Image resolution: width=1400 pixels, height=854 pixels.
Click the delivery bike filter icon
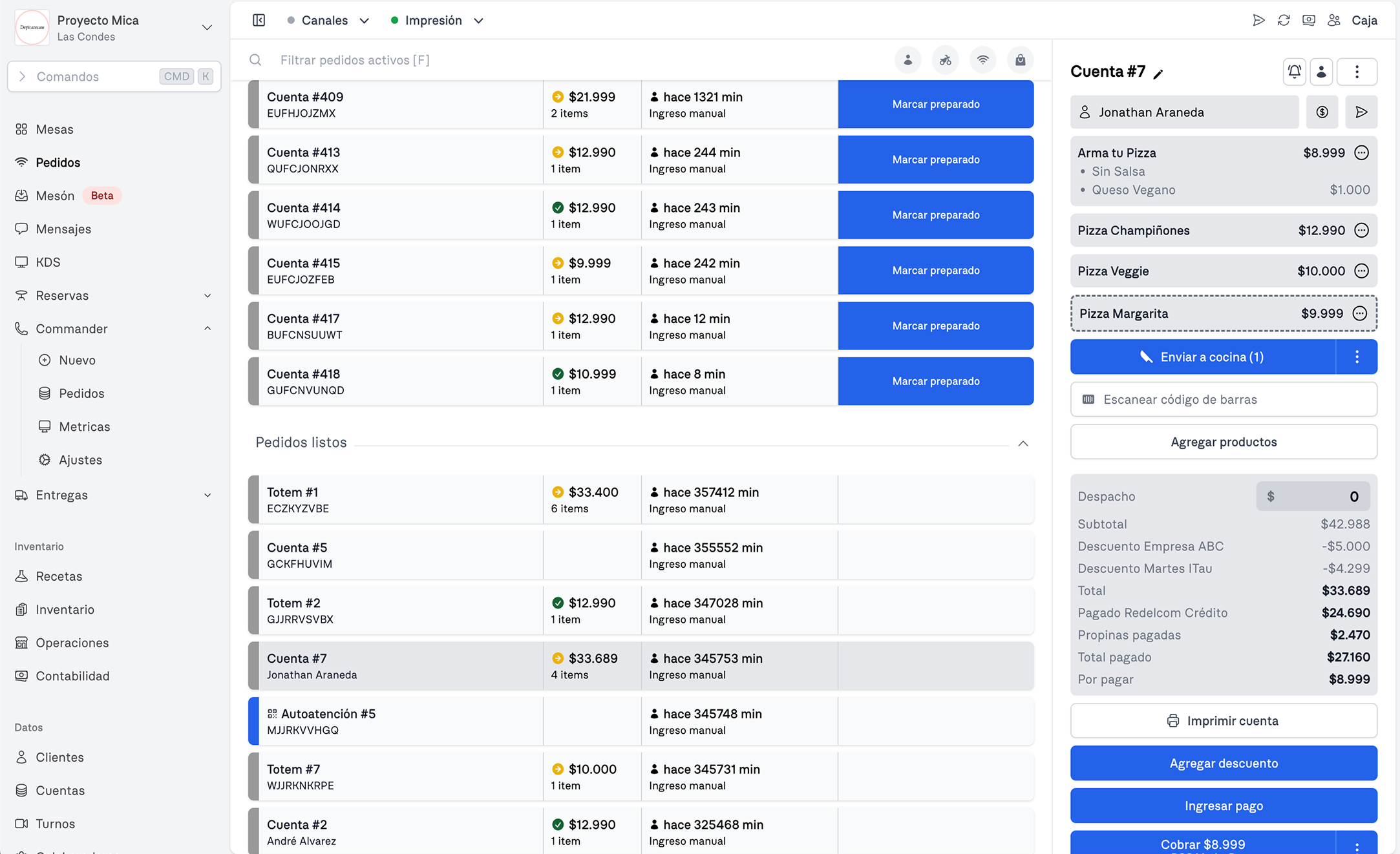(x=945, y=60)
